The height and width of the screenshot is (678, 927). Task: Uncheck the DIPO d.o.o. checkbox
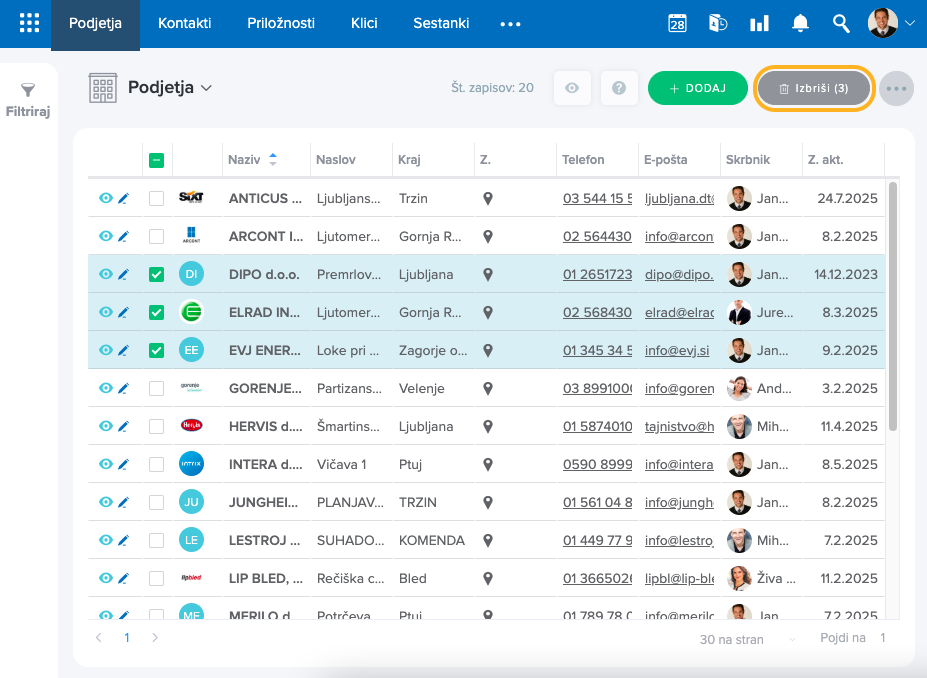(156, 274)
